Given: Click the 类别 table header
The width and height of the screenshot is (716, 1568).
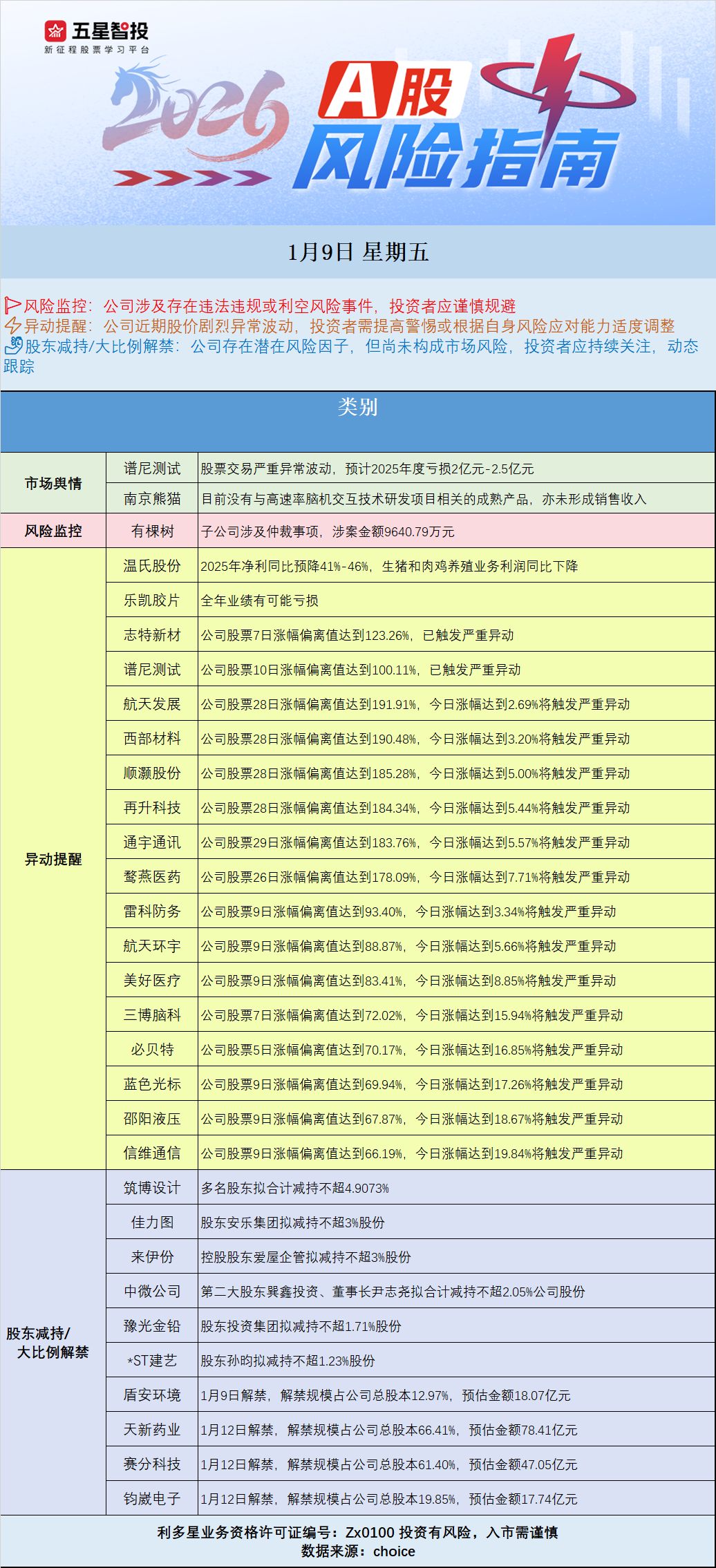Looking at the screenshot, I should (x=357, y=407).
